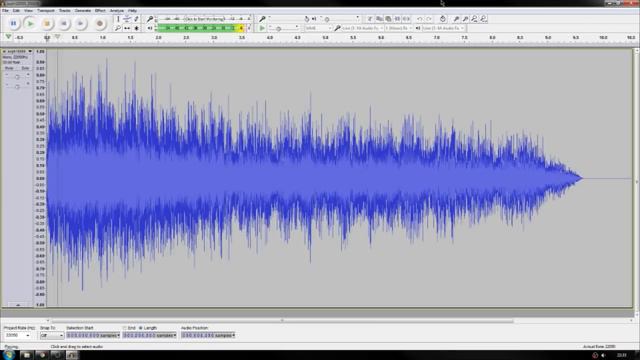Image resolution: width=640 pixels, height=360 pixels.
Task: Open the recording device dropdown
Action: coord(362,28)
